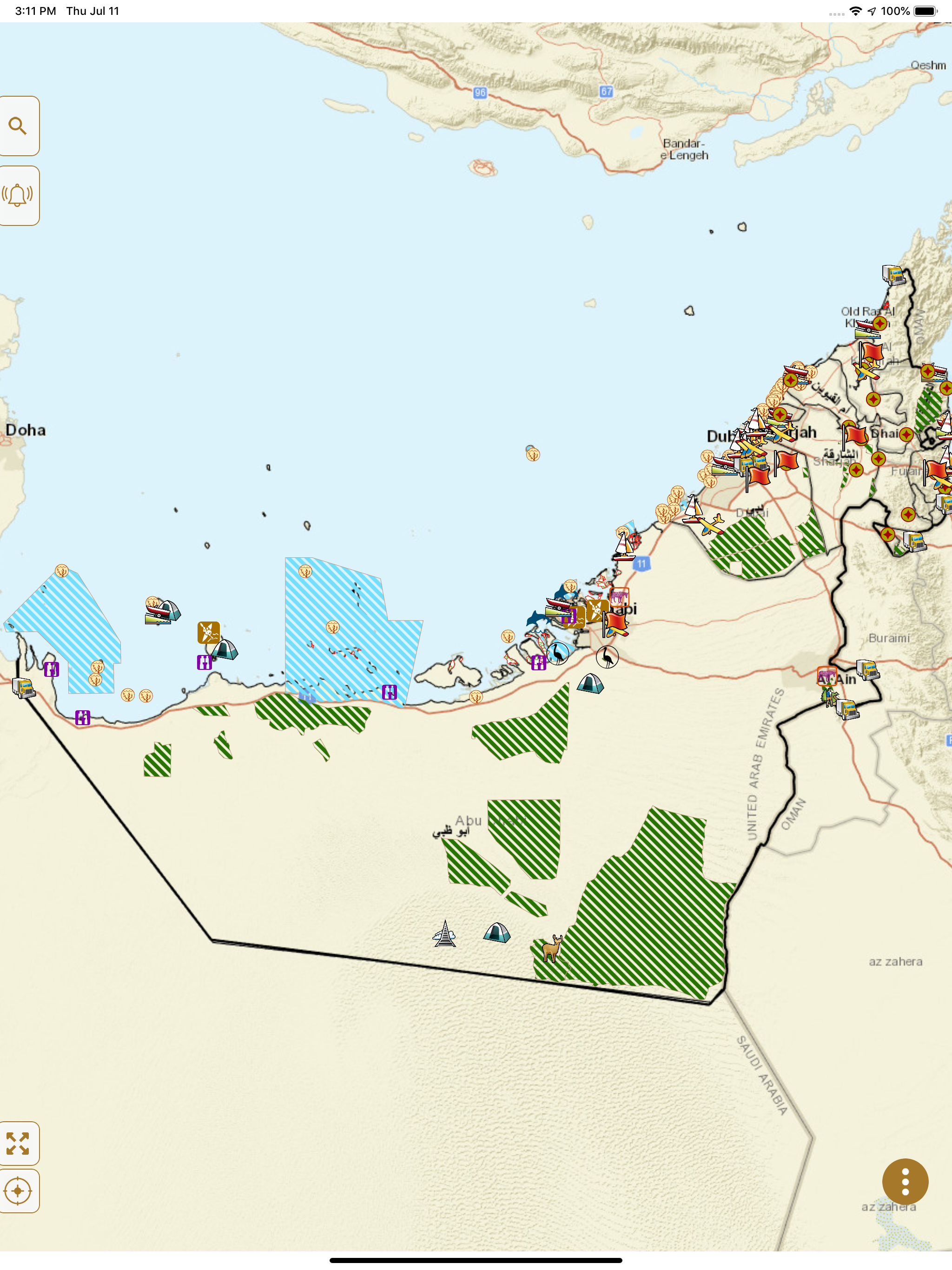Viewport: 952px width, 1270px height.
Task: Tap the Highway 67 shield
Action: click(606, 91)
